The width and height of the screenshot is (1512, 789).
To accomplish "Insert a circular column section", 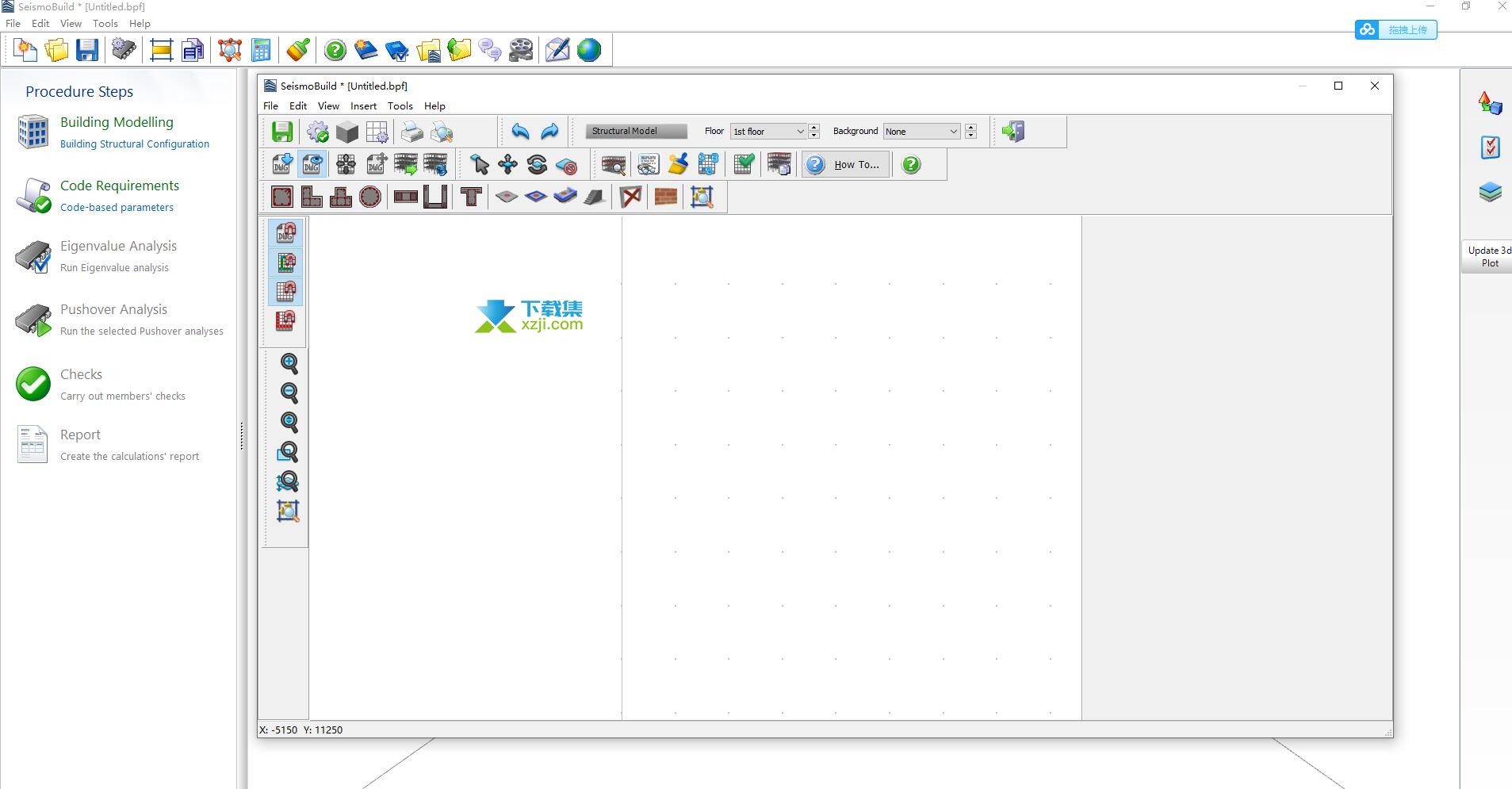I will [x=370, y=197].
